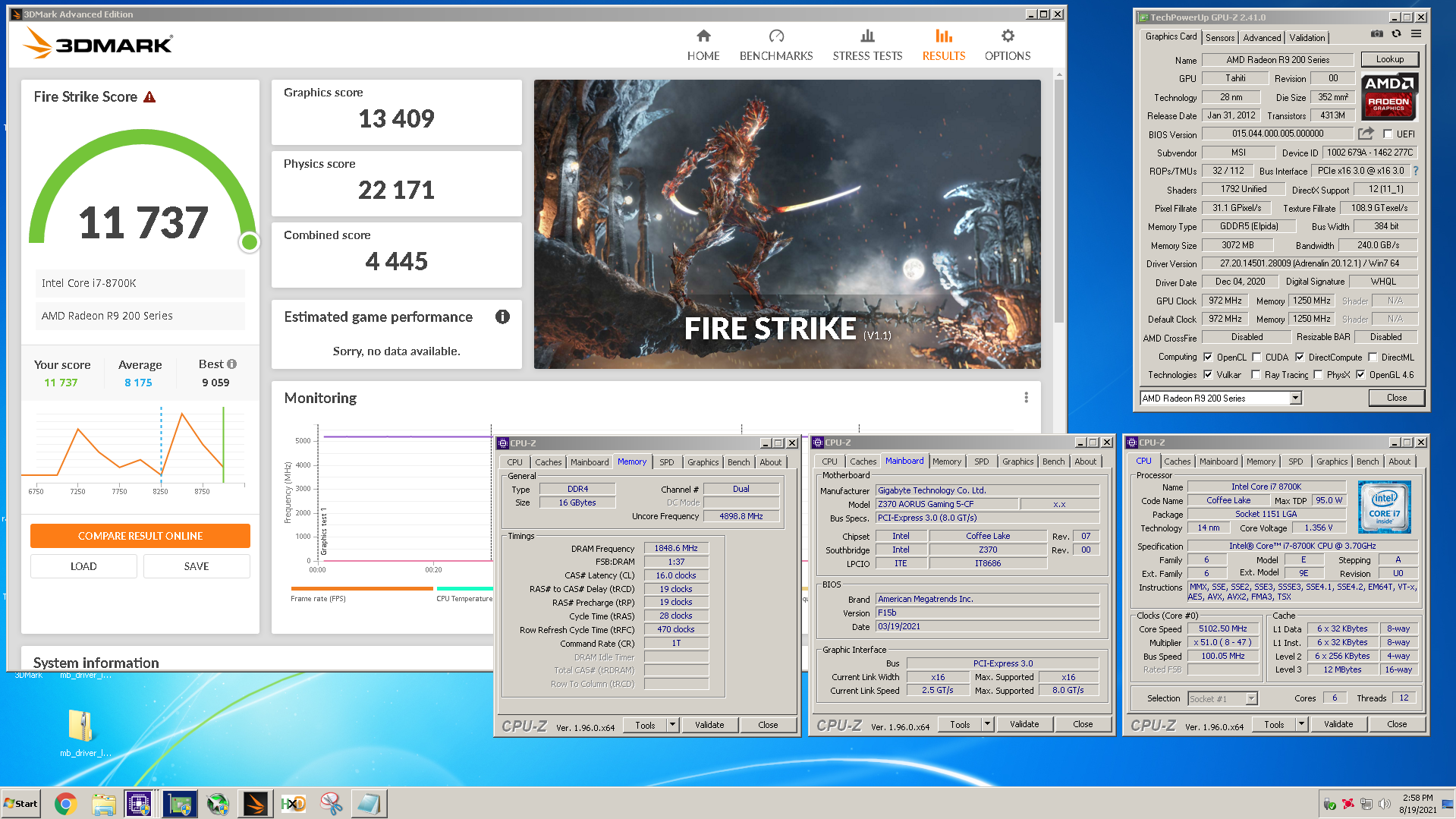Open STRESS TESTS in 3DMark
1456x819 pixels.
pos(867,46)
